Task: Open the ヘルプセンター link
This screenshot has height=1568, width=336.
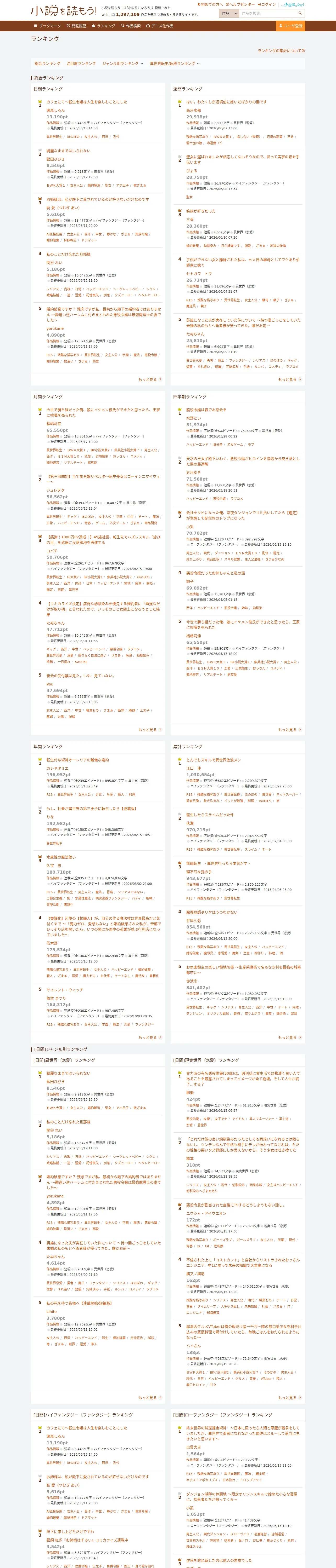Action: 240,4
